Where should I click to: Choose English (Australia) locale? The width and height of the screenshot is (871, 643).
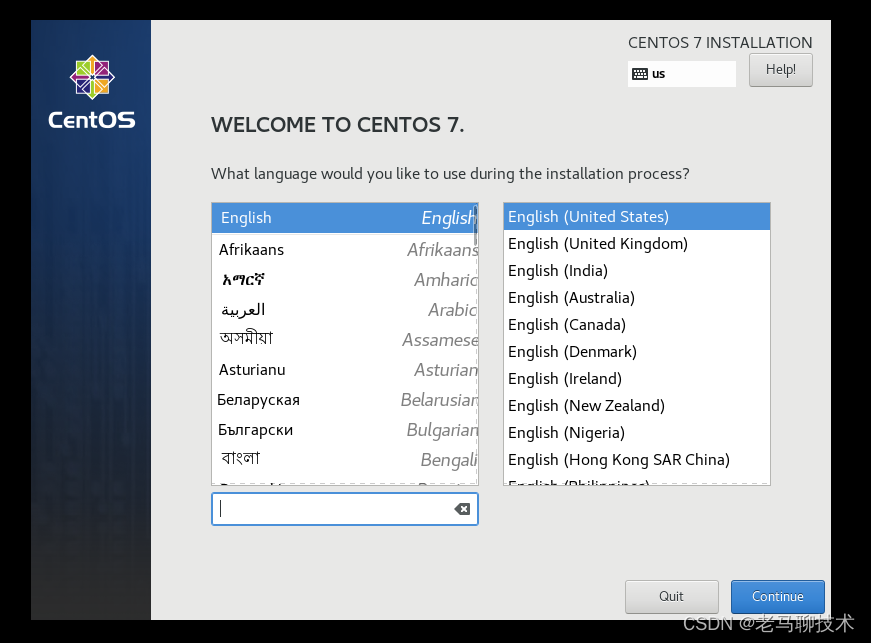click(637, 298)
